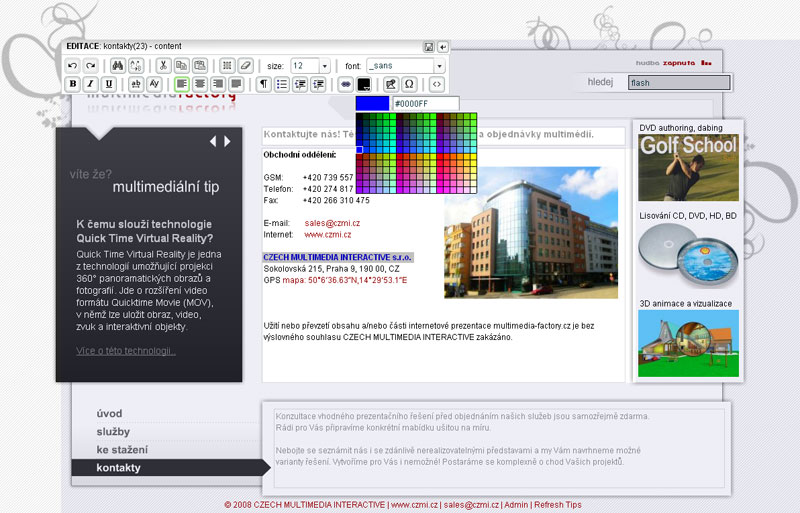Clear formatting with the eraser icon
The width and height of the screenshot is (800, 513).
click(x=245, y=66)
